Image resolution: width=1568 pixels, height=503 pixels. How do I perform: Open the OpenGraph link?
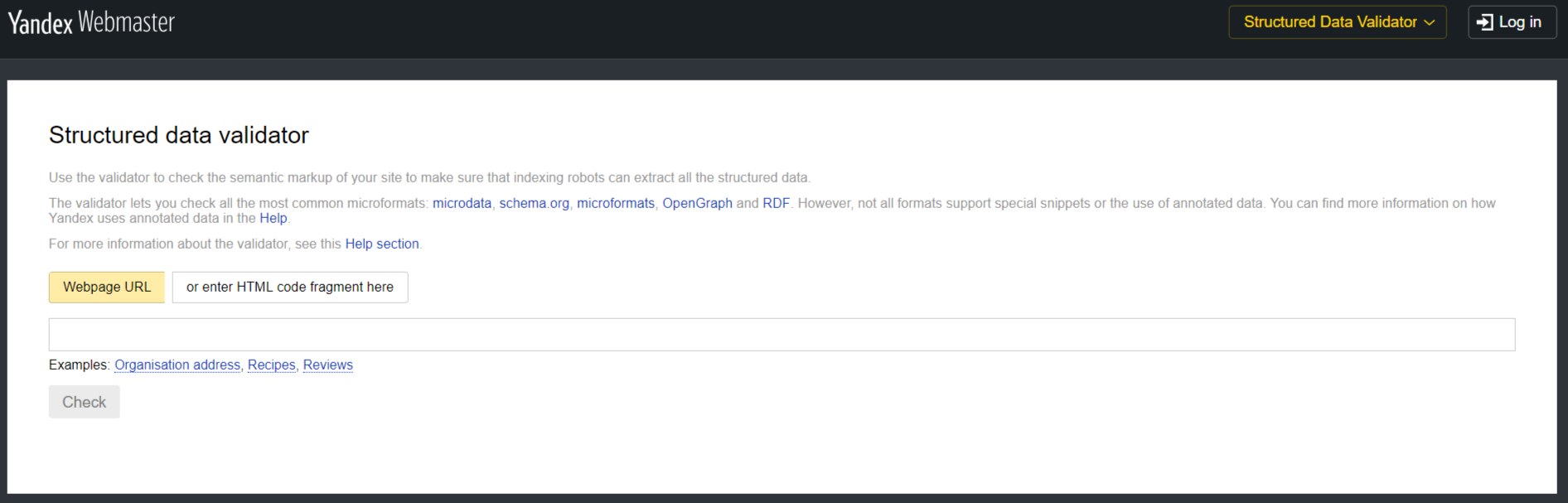click(697, 203)
